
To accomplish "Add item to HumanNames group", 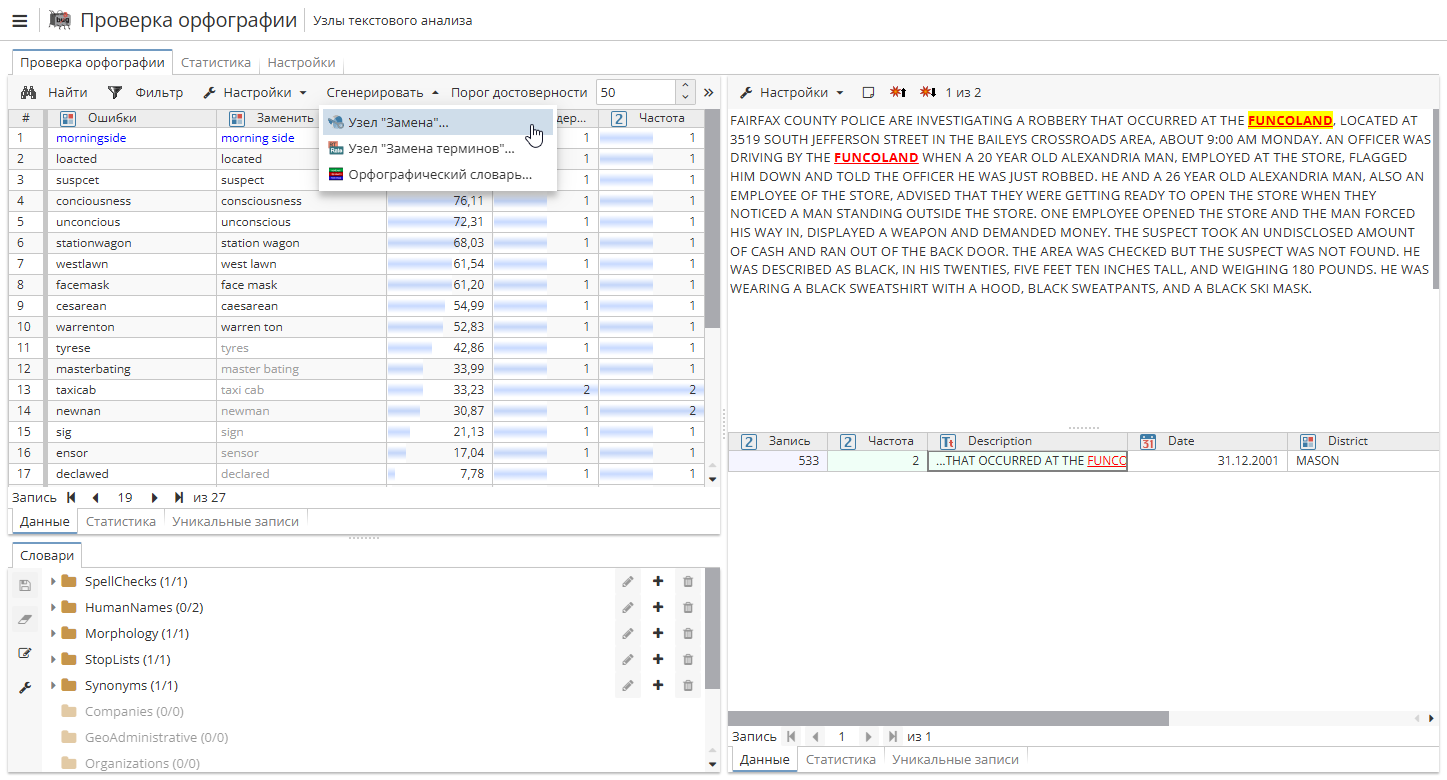I will 658,607.
